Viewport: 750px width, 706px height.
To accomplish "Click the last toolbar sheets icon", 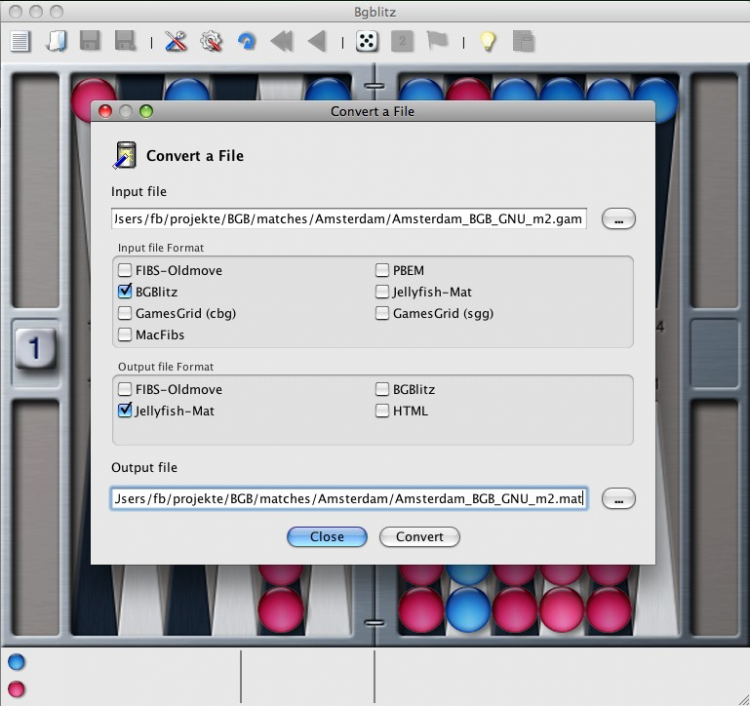I will click(x=523, y=42).
